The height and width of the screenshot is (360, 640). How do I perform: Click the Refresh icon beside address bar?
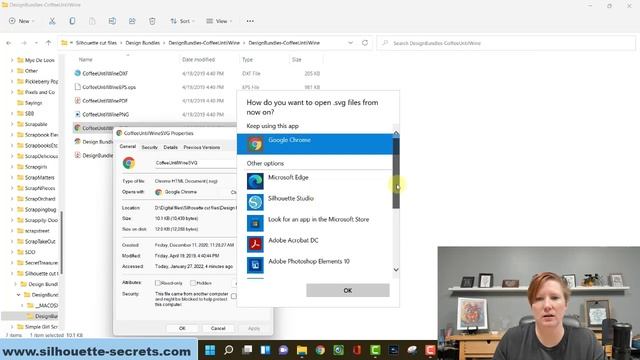click(x=365, y=43)
